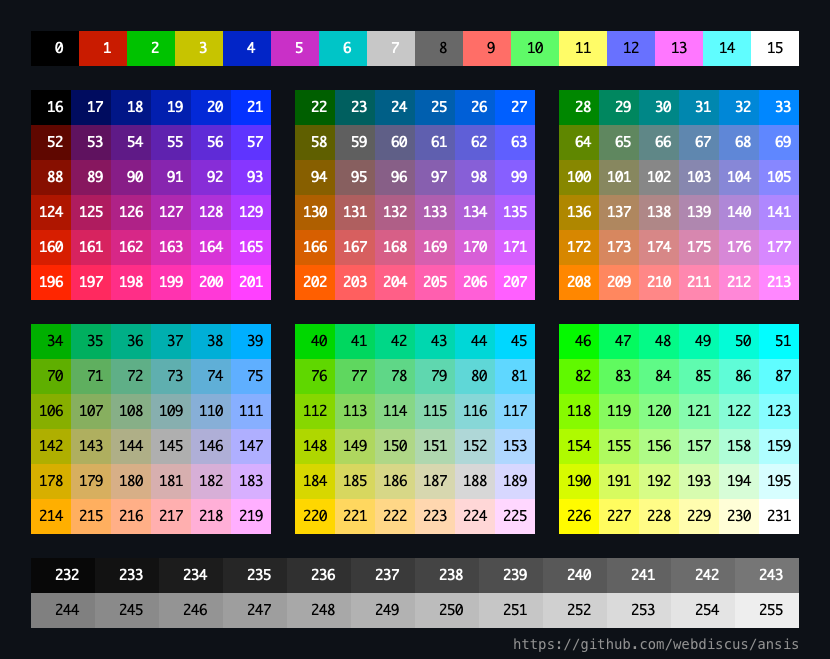The image size is (830, 659).
Task: Select magenta swatch 201
Action: [251, 282]
